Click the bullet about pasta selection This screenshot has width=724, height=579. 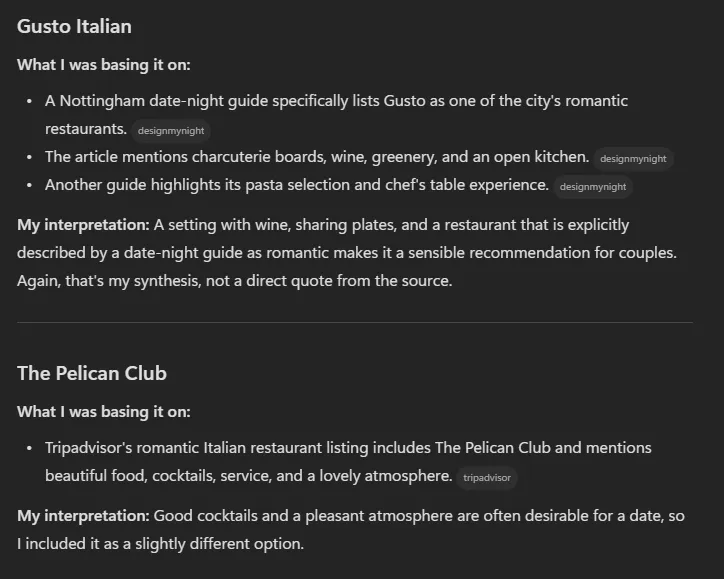tap(296, 185)
